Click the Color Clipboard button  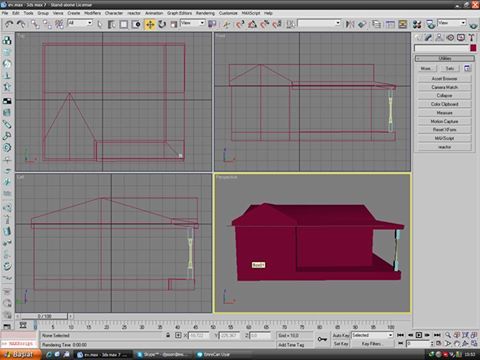[x=444, y=104]
